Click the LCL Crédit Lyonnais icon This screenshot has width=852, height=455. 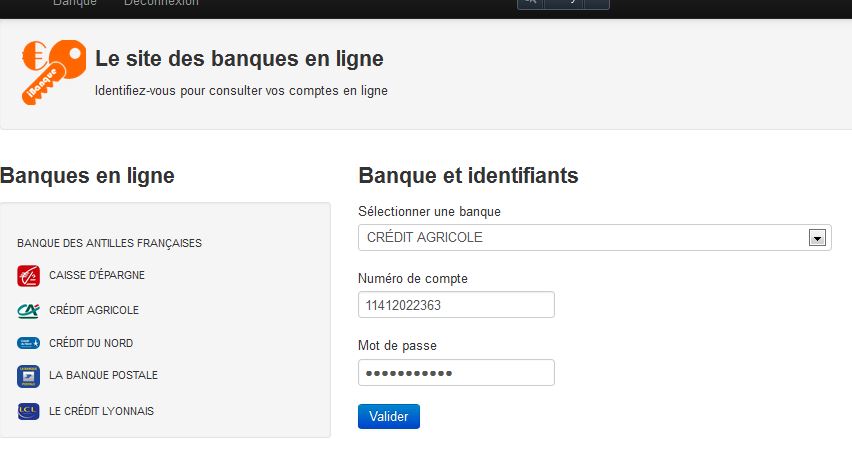click(28, 411)
